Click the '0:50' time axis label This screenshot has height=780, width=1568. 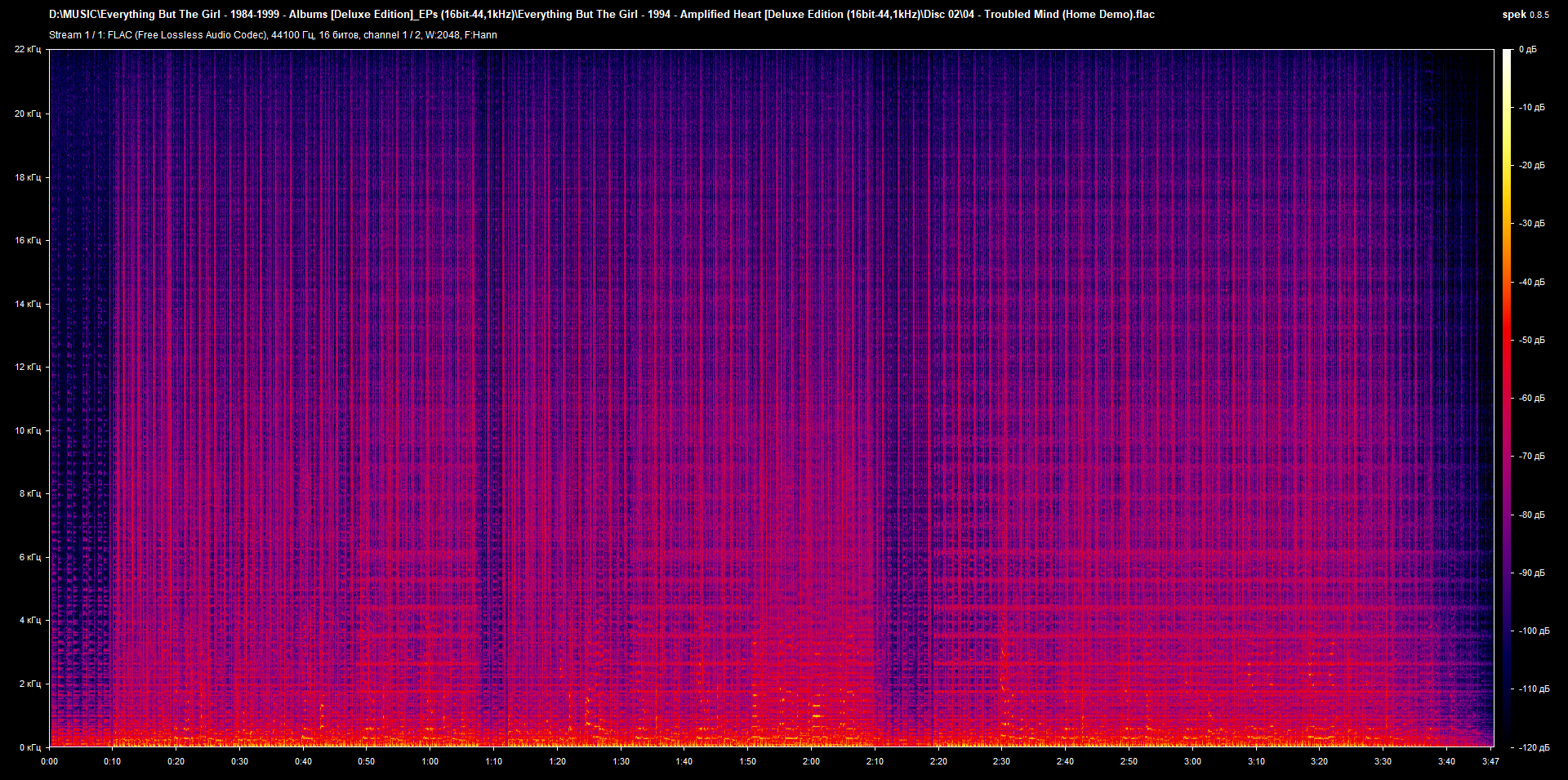(367, 761)
